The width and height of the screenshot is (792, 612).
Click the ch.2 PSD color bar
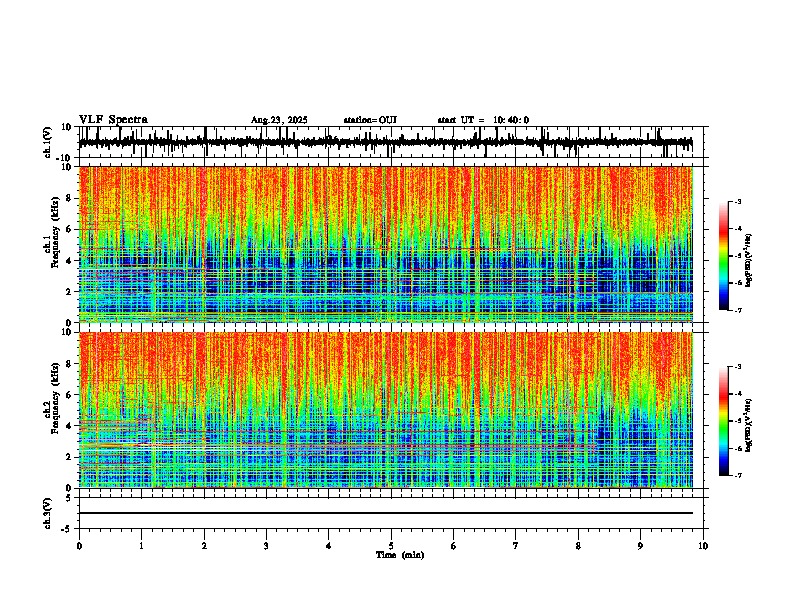[x=724, y=421]
